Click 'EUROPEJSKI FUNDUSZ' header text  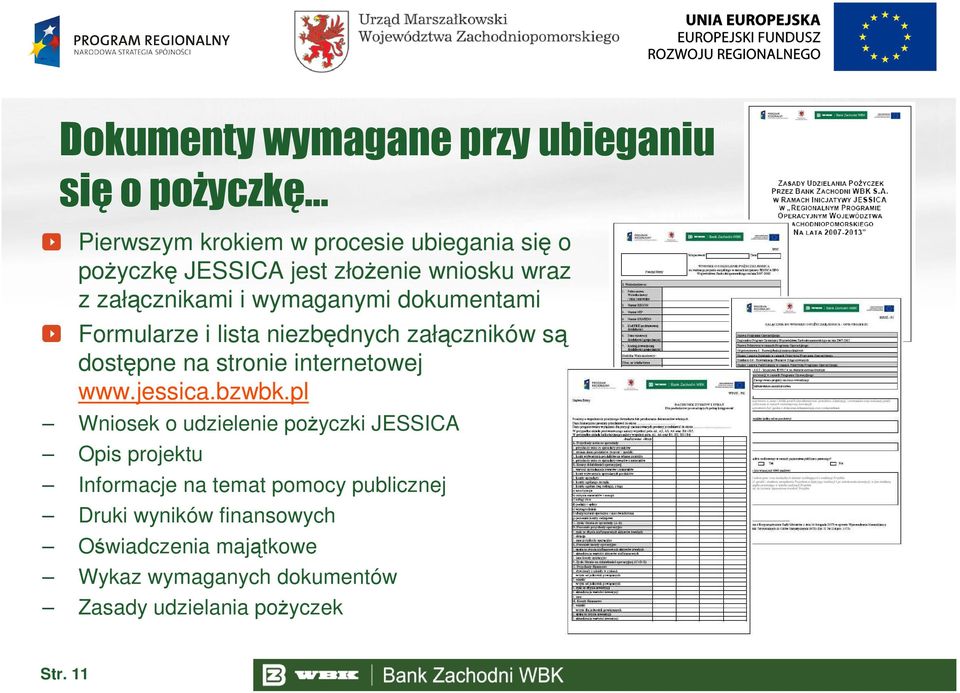tap(748, 37)
